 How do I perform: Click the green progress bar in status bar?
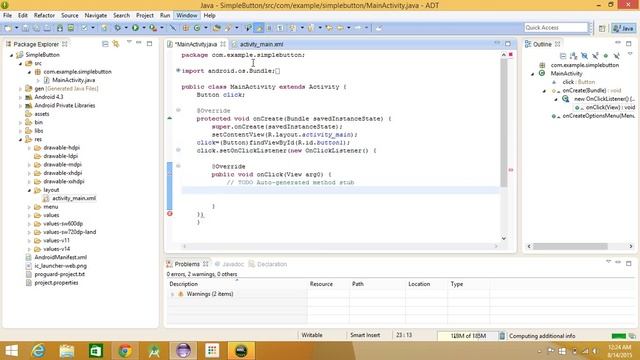pyautogui.click(x=619, y=336)
